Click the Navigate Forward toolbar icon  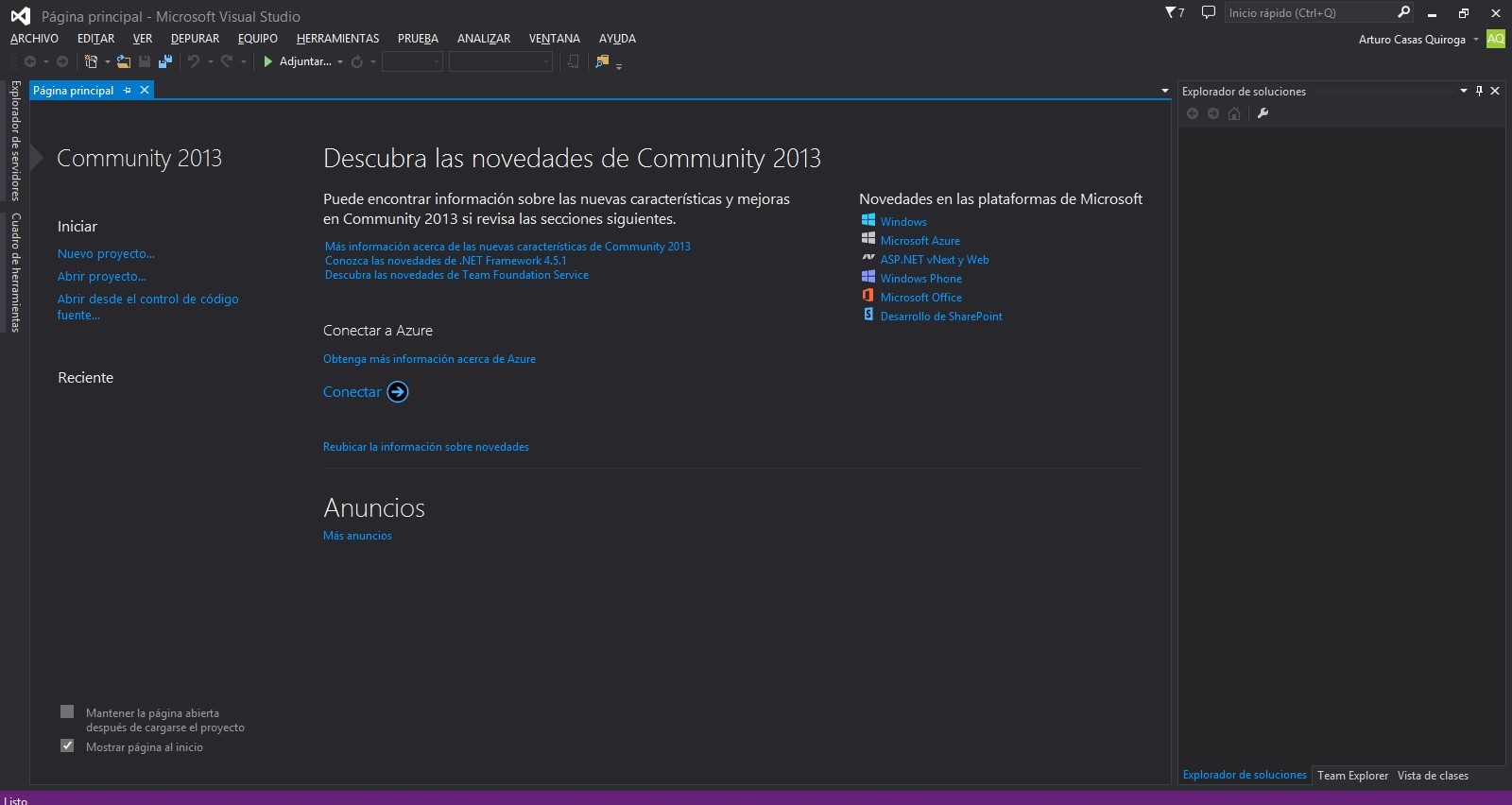click(x=62, y=61)
